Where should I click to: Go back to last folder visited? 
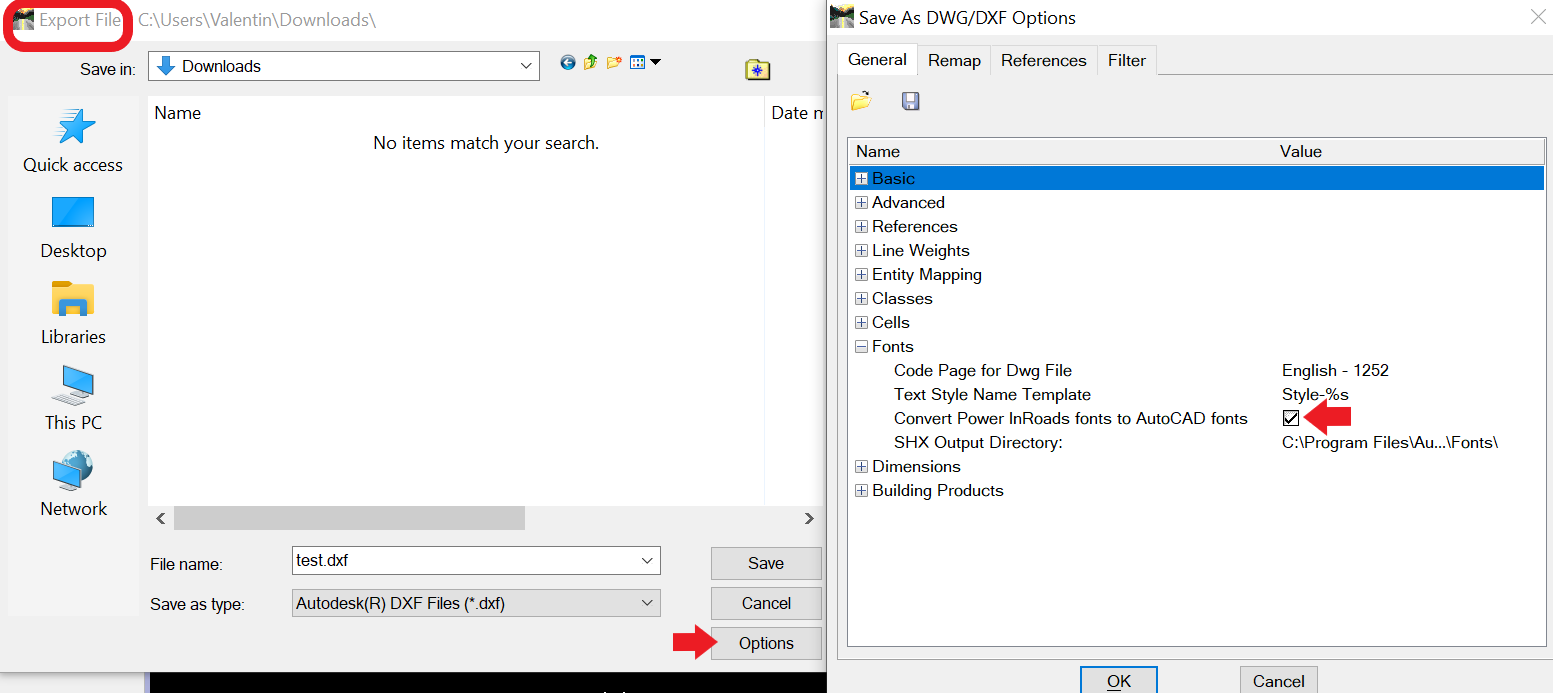point(568,62)
